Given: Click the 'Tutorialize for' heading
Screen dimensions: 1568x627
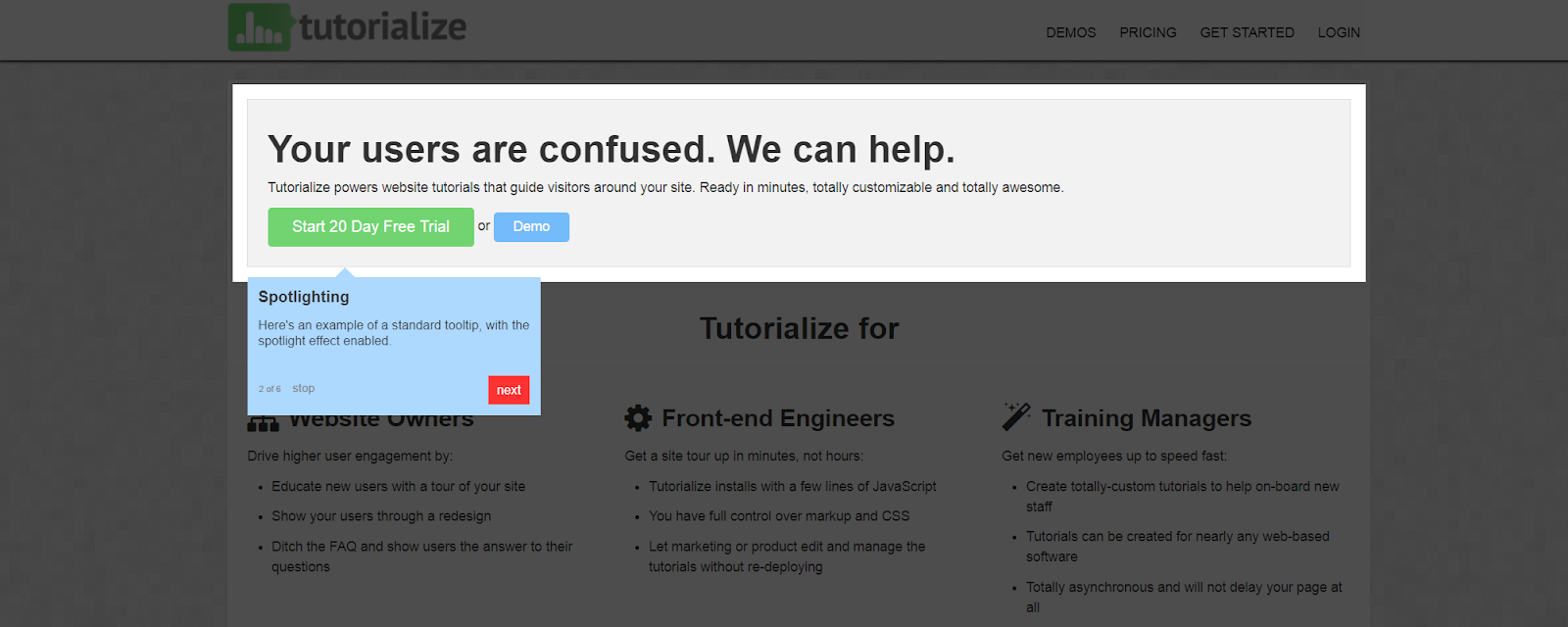Looking at the screenshot, I should [x=799, y=328].
